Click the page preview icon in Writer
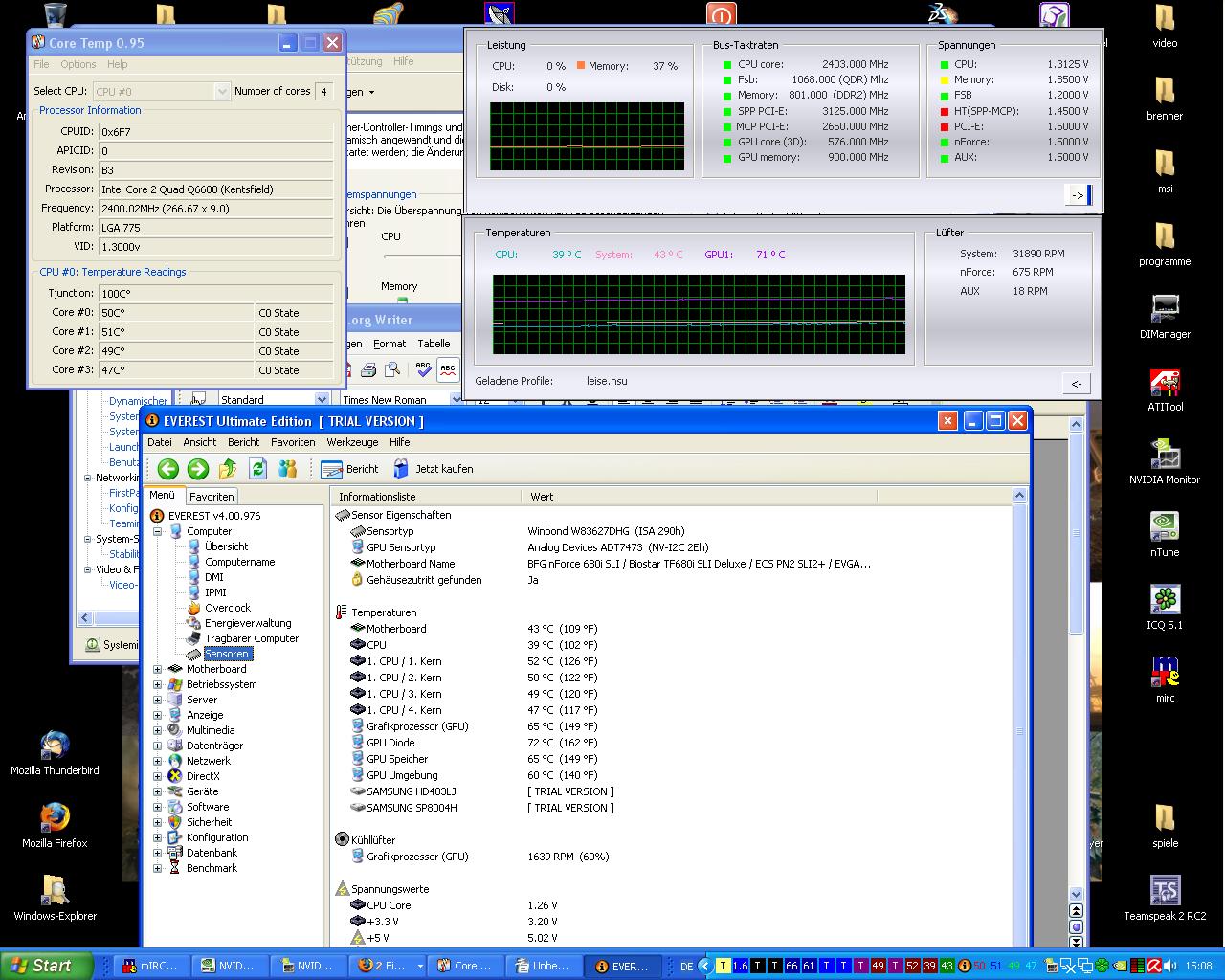This screenshot has height=980, width=1225. (x=392, y=369)
